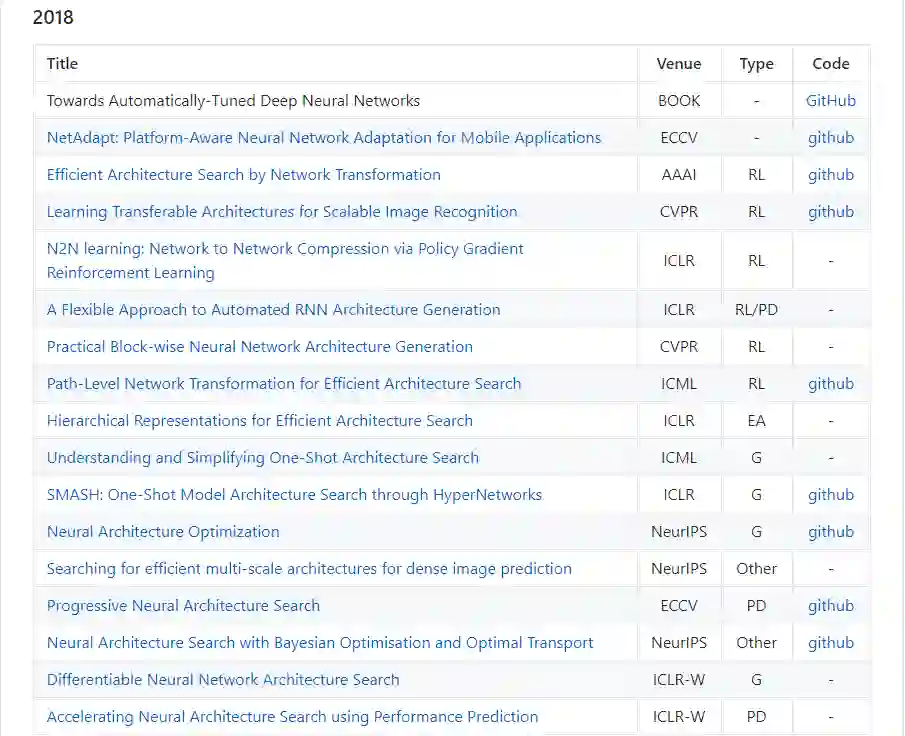905x736 pixels.
Task: Open A Flexible Approach to Automated RNN paper
Action: coord(273,310)
